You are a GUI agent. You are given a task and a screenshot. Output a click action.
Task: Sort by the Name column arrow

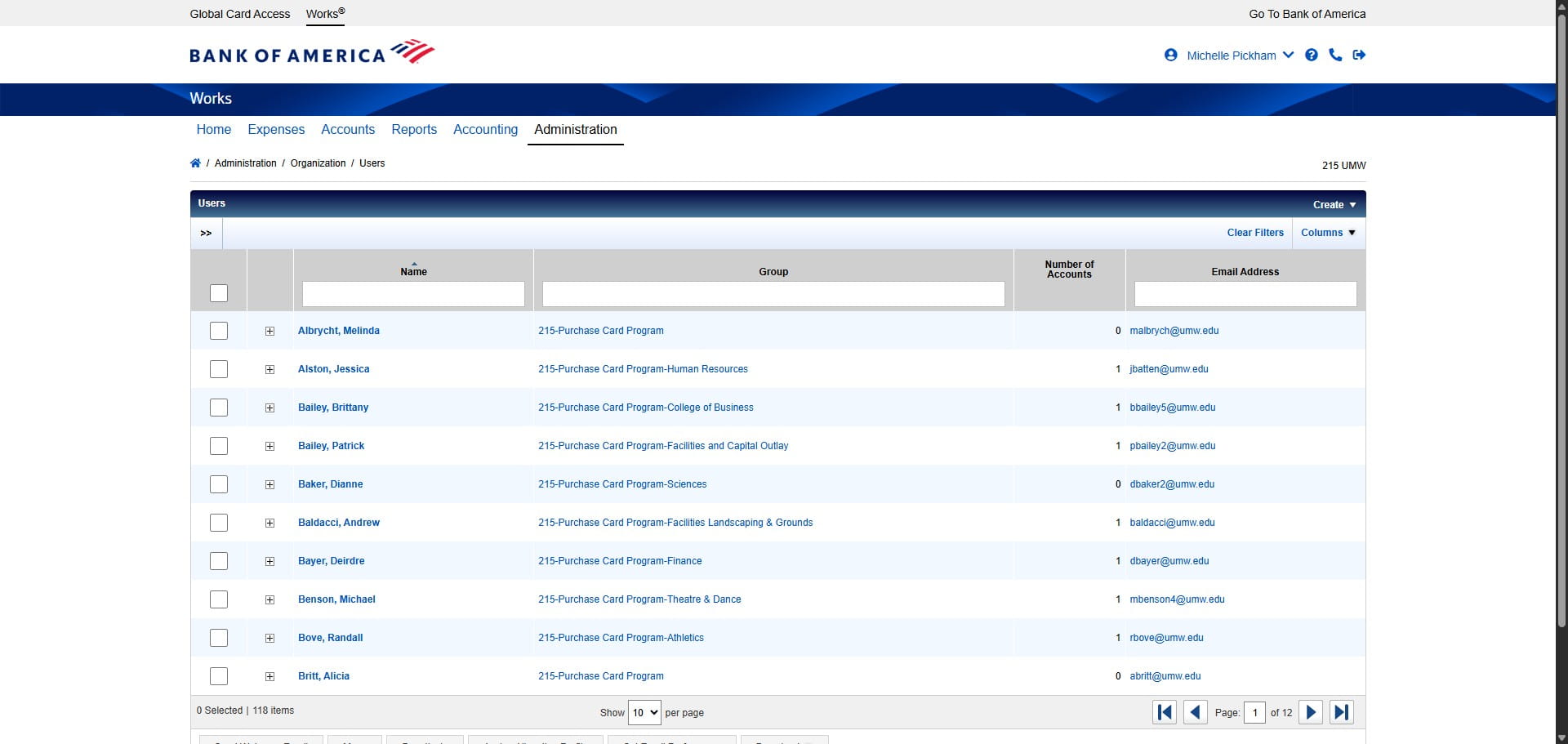414,264
